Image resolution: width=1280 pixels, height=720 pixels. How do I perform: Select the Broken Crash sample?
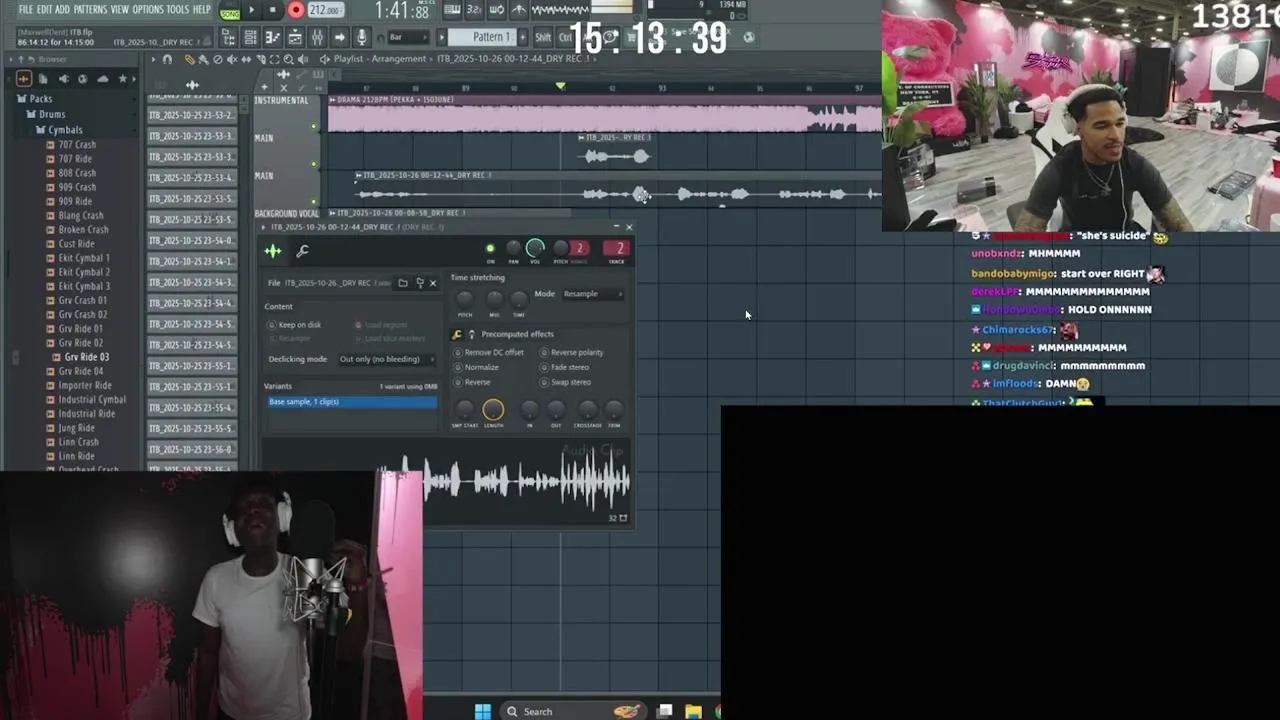pyautogui.click(x=83, y=230)
